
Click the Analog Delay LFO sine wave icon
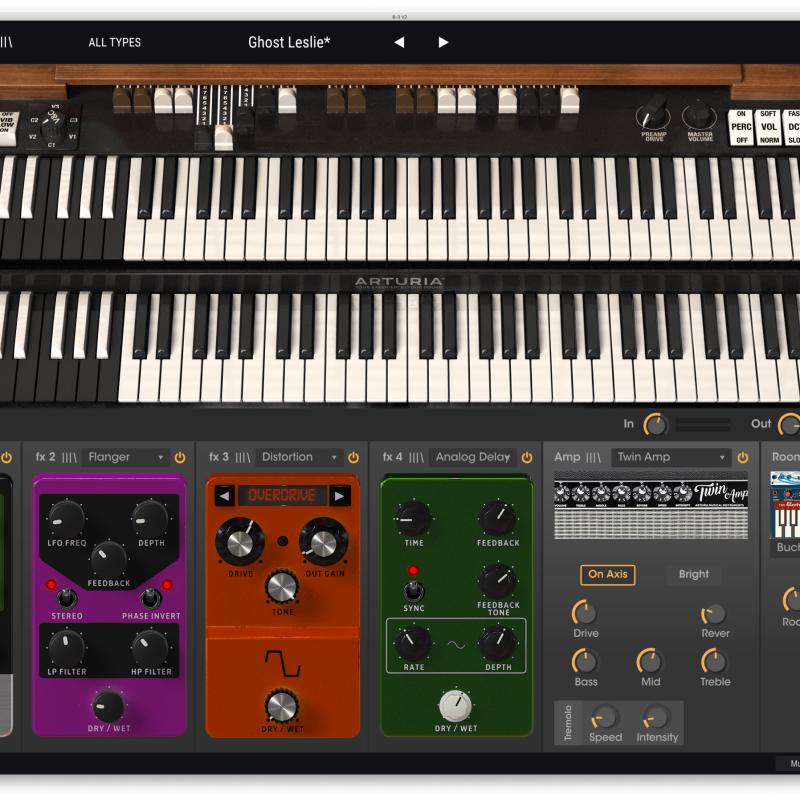coord(456,645)
